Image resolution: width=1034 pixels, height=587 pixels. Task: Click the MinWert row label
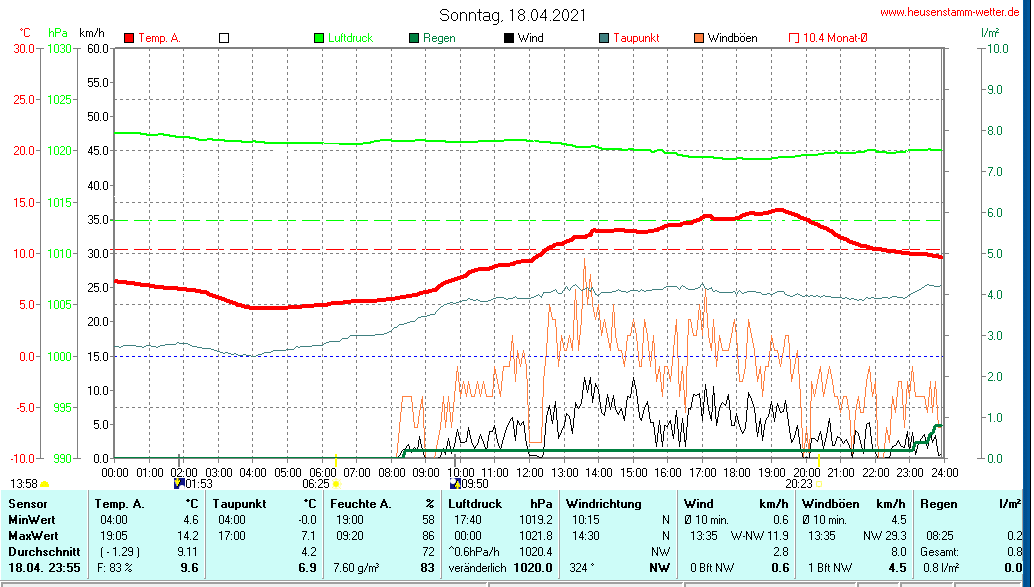[32, 520]
